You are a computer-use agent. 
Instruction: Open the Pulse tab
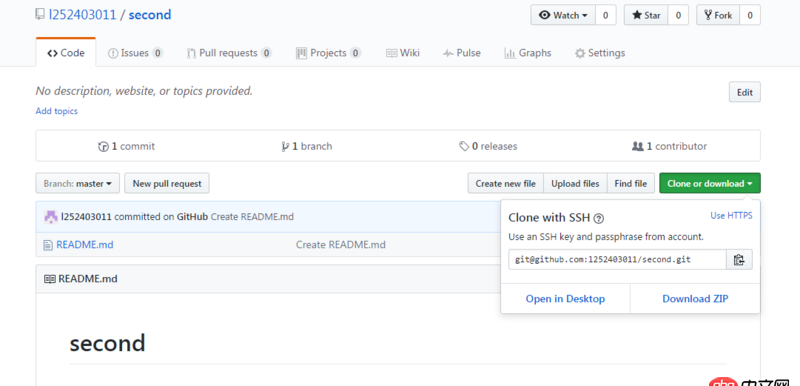tap(462, 53)
